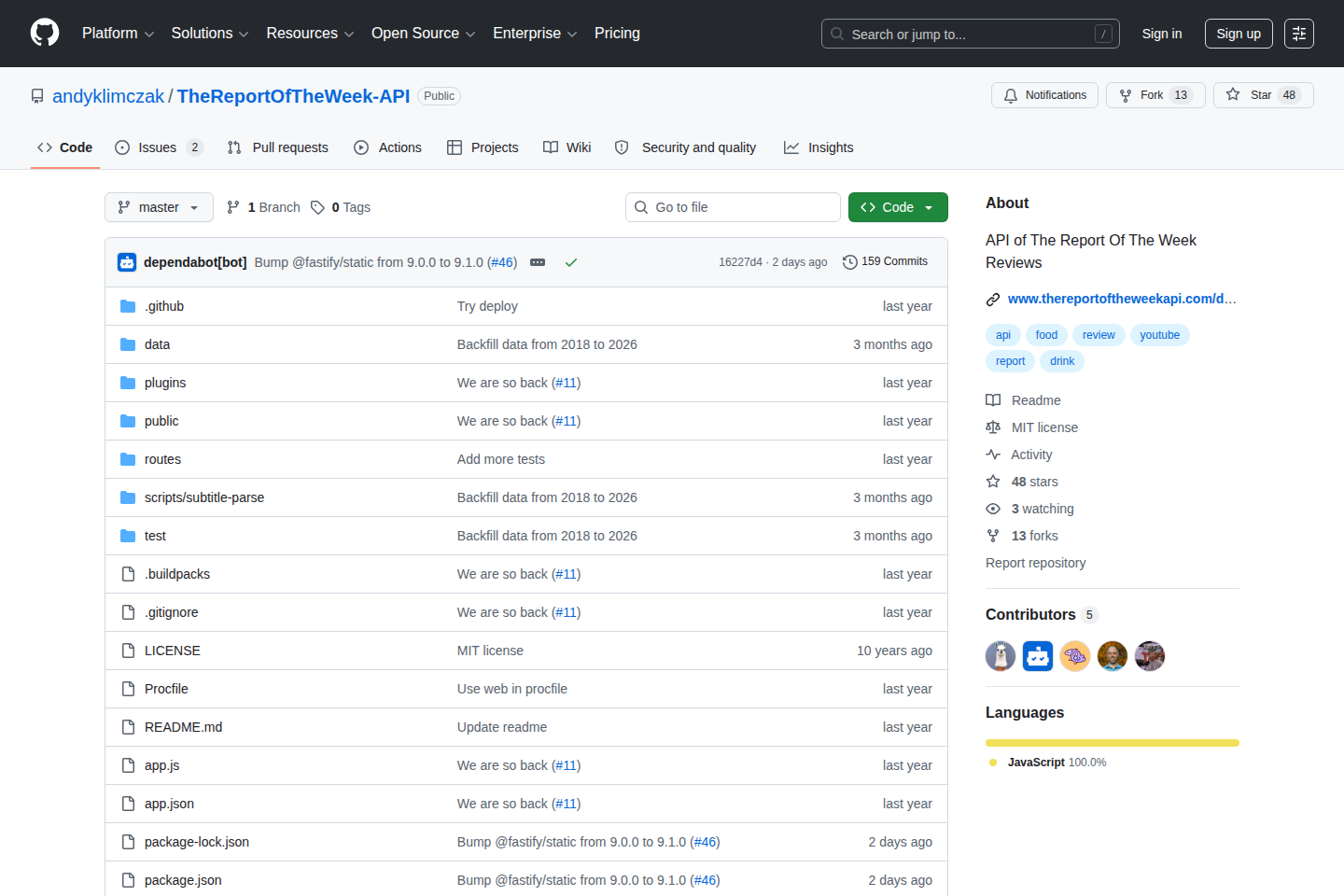Screen dimensions: 1344x896
Task: Open the Platform menu dropdown
Action: (117, 33)
